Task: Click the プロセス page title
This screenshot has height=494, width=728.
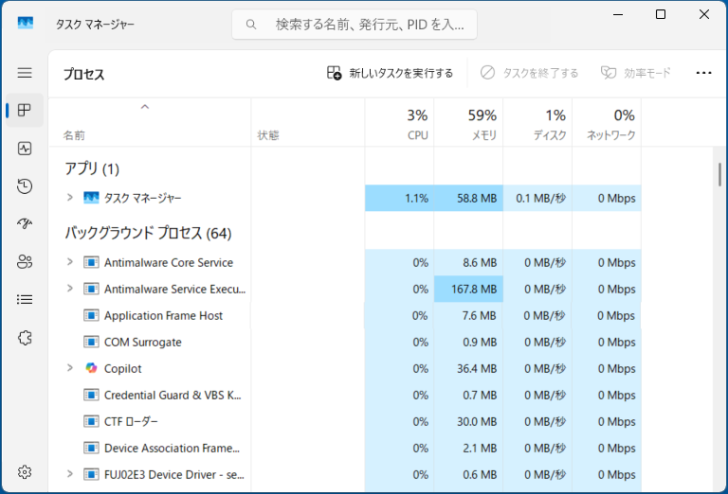Action: pos(84,74)
